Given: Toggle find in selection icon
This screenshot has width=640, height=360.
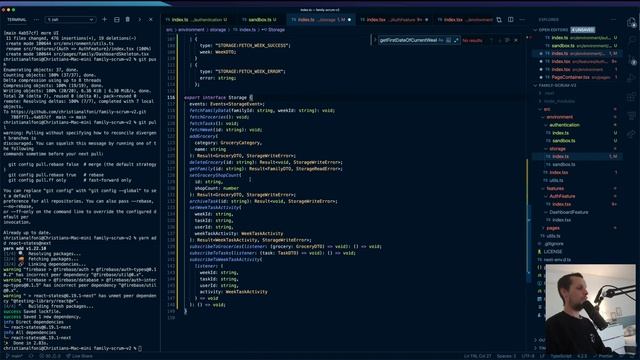Looking at the screenshot, I should click(x=507, y=40).
